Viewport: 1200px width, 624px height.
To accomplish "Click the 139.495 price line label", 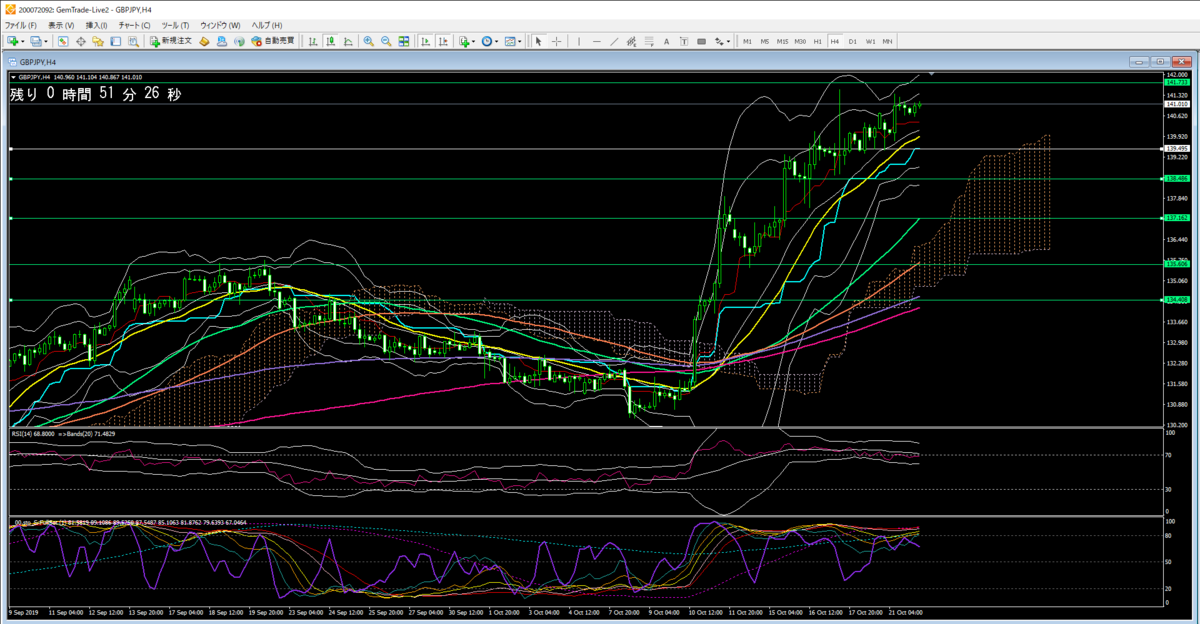I will 1176,148.
